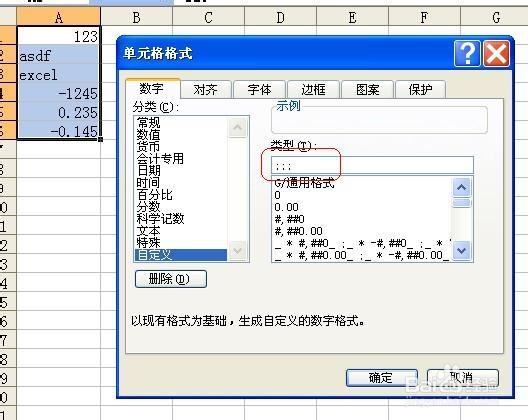This screenshot has height=420, width=528.
Task: Select 特殊 category
Action: (x=181, y=243)
